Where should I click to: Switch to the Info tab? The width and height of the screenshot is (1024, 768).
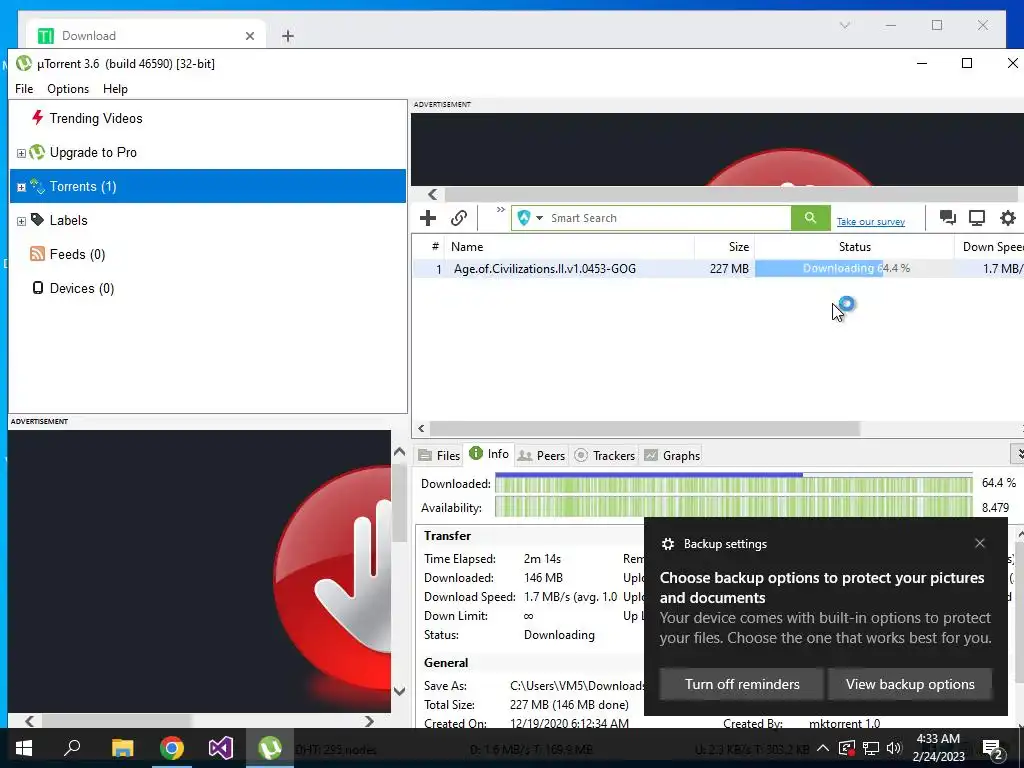coord(488,454)
